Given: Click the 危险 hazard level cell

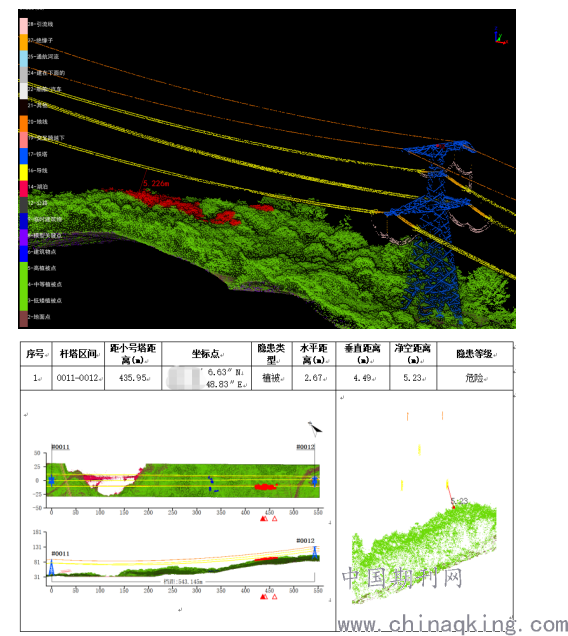Looking at the screenshot, I should 475,378.
